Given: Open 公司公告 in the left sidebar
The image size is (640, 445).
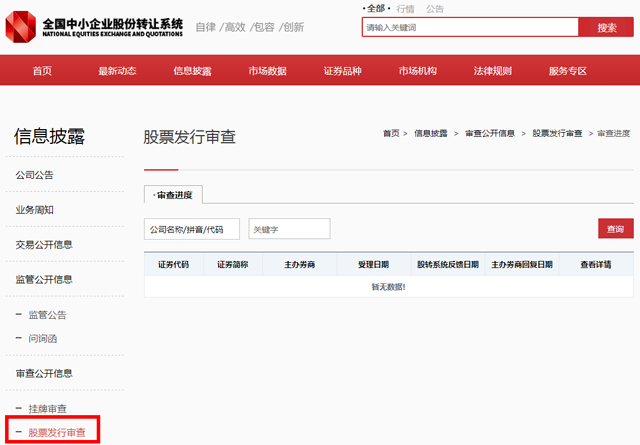Looking at the screenshot, I should click(35, 175).
